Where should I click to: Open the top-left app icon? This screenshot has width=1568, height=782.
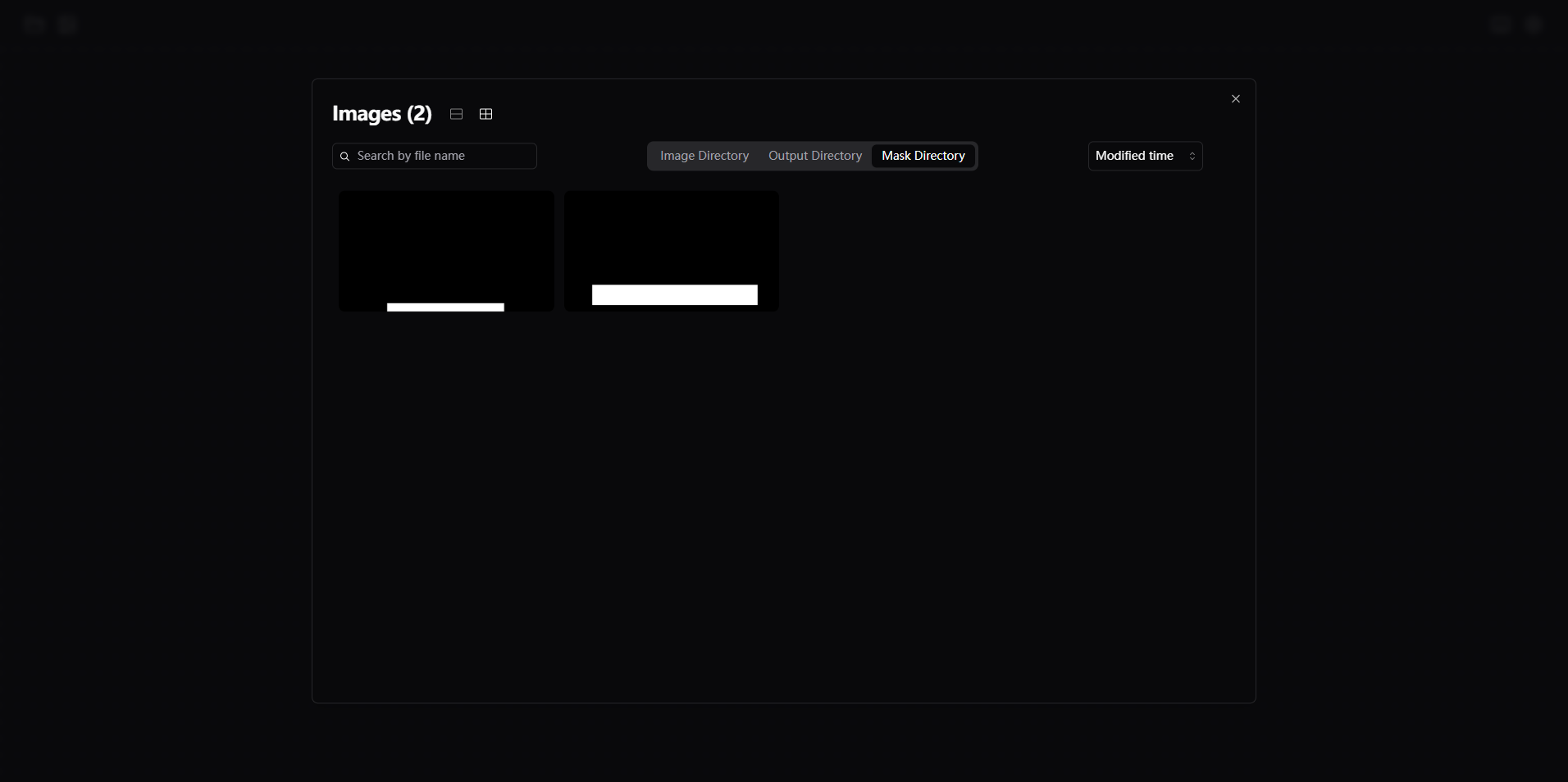[33, 25]
